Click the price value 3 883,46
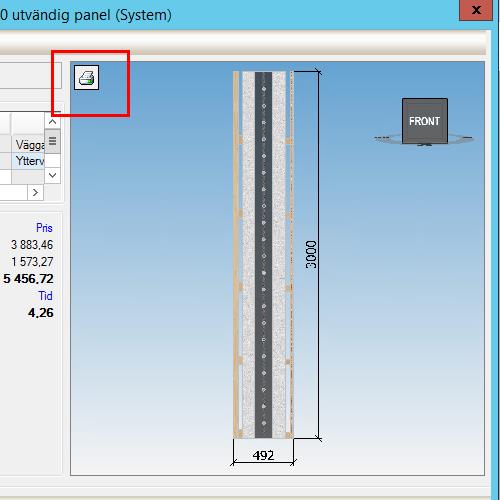The image size is (500, 500). tap(32, 245)
